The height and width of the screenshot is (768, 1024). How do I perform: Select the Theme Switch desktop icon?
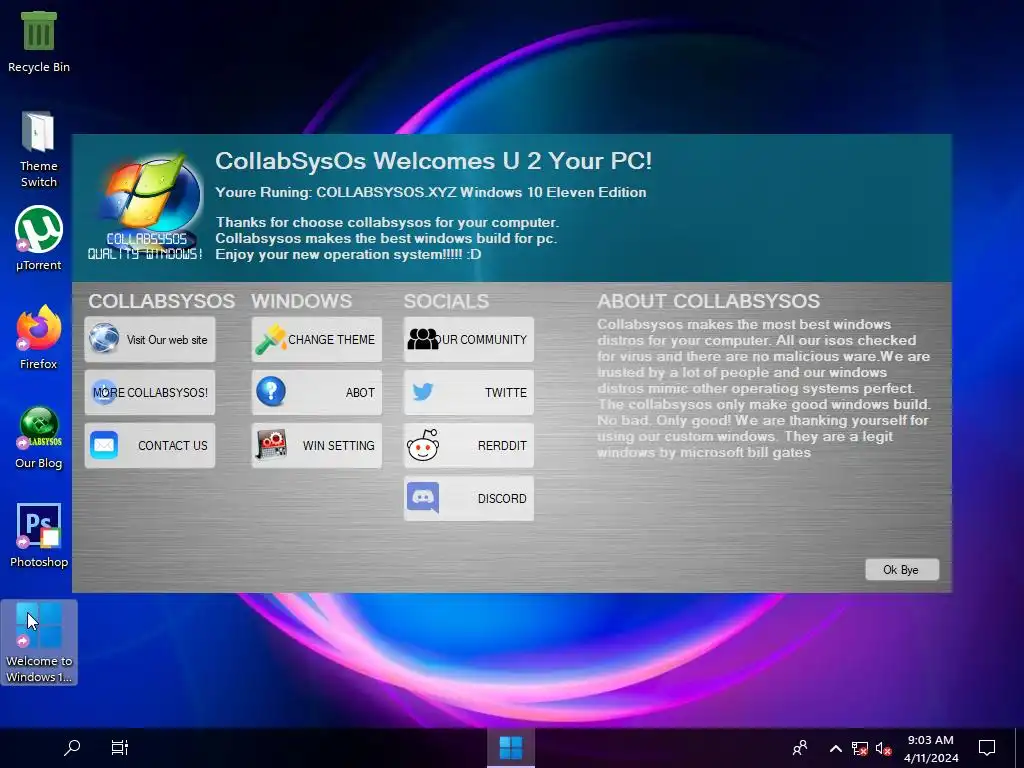point(39,150)
